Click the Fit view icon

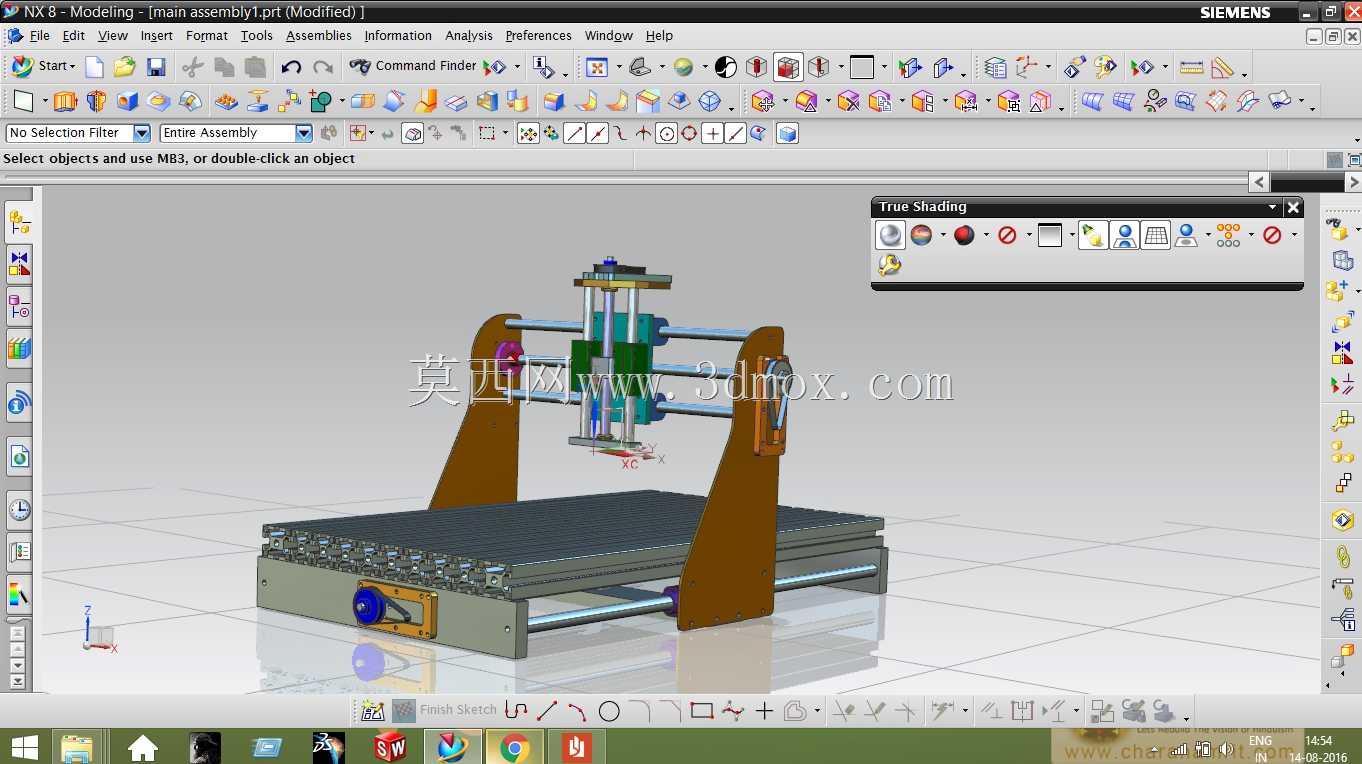click(x=597, y=67)
